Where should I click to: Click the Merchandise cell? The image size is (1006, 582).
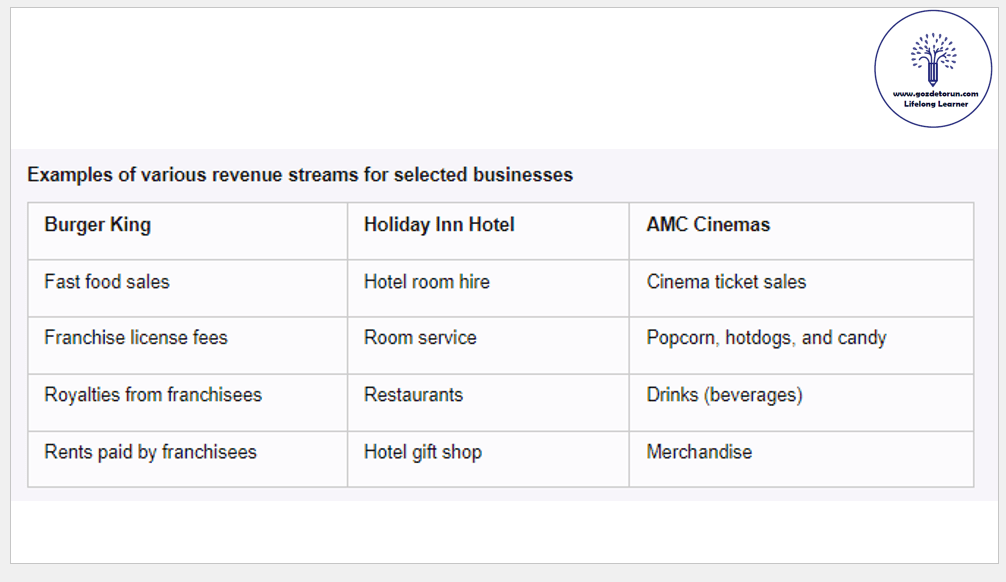[x=699, y=452]
